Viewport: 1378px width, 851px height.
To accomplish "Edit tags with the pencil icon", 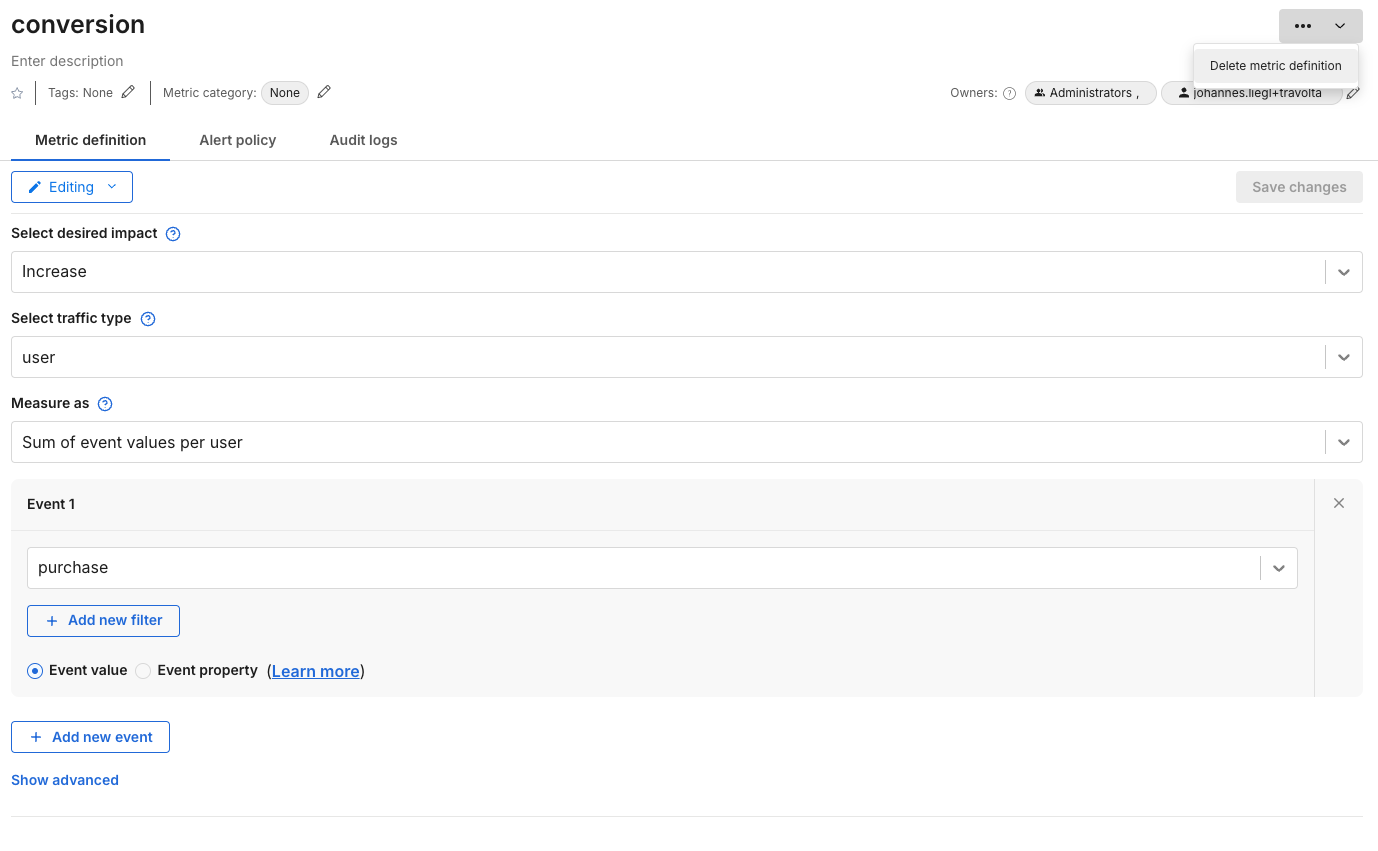I will [x=128, y=92].
